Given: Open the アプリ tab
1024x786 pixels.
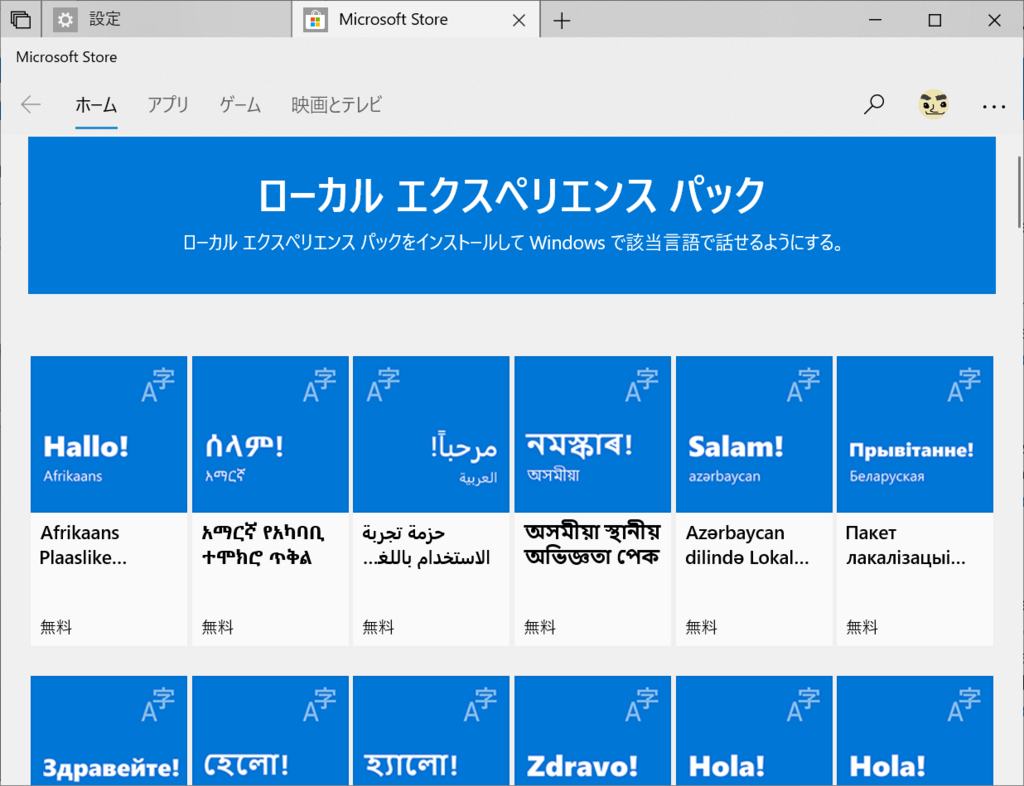Looking at the screenshot, I should click(168, 104).
